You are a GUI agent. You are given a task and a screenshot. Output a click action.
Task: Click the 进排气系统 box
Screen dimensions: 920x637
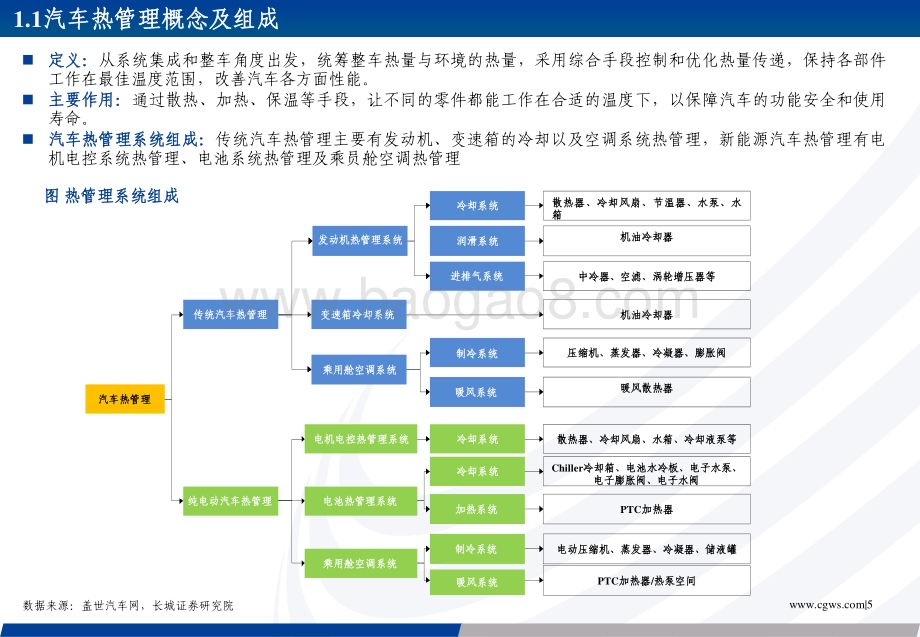click(x=477, y=276)
